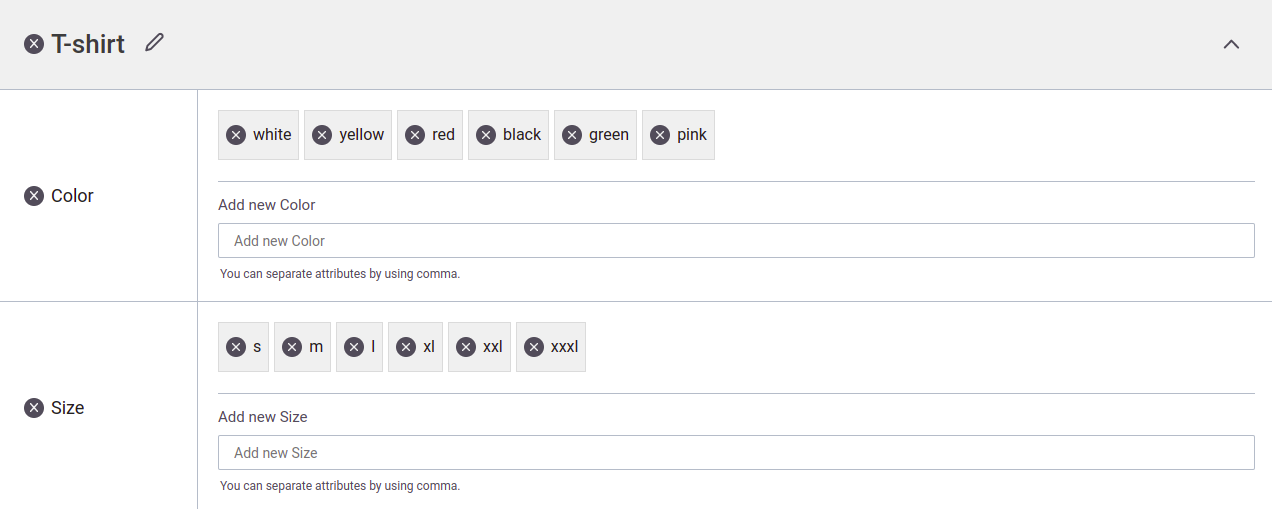Remove the xl size tag
Screen dimensions: 1272x509
(406, 347)
